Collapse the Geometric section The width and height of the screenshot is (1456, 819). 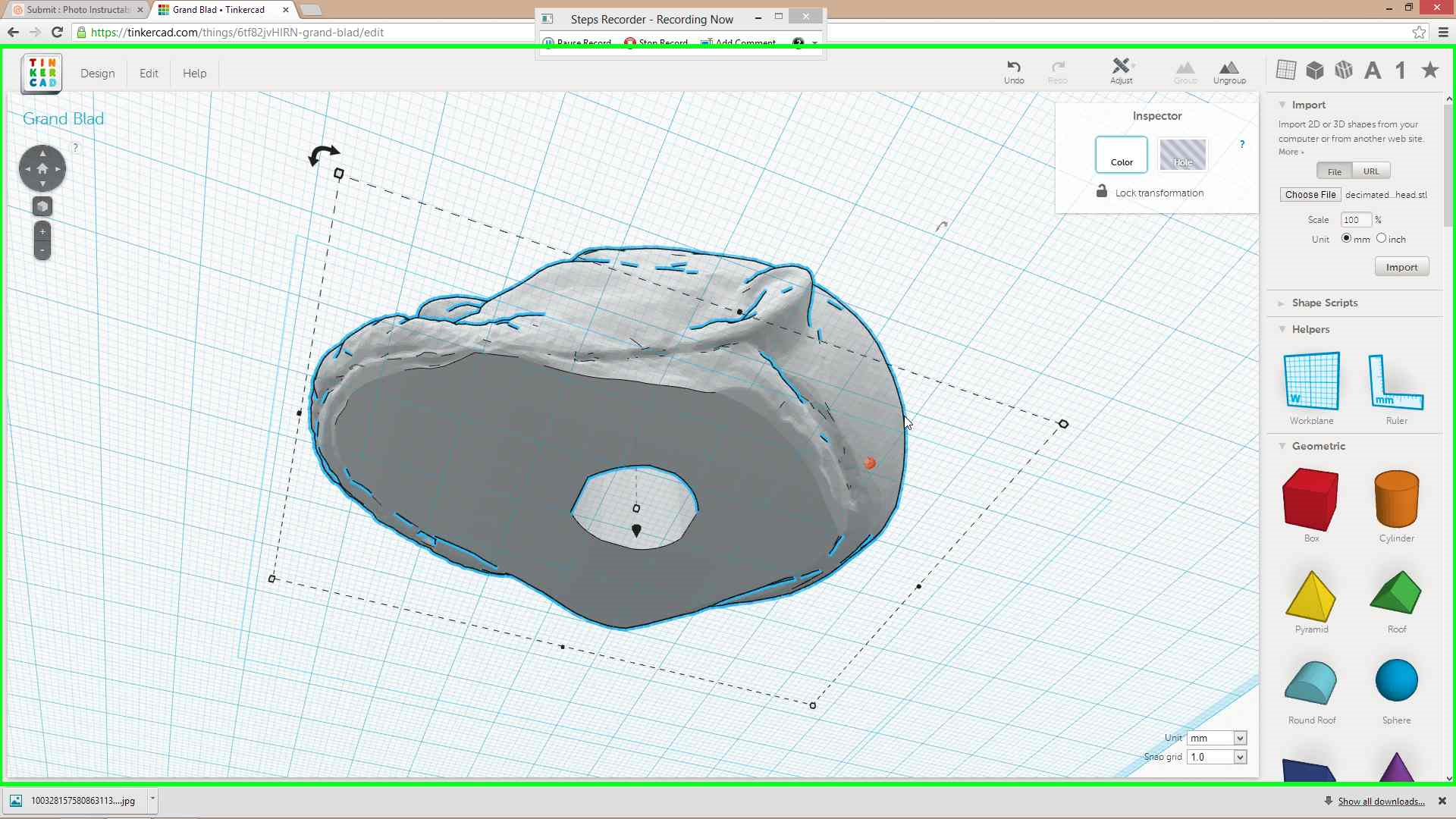pos(1282,447)
